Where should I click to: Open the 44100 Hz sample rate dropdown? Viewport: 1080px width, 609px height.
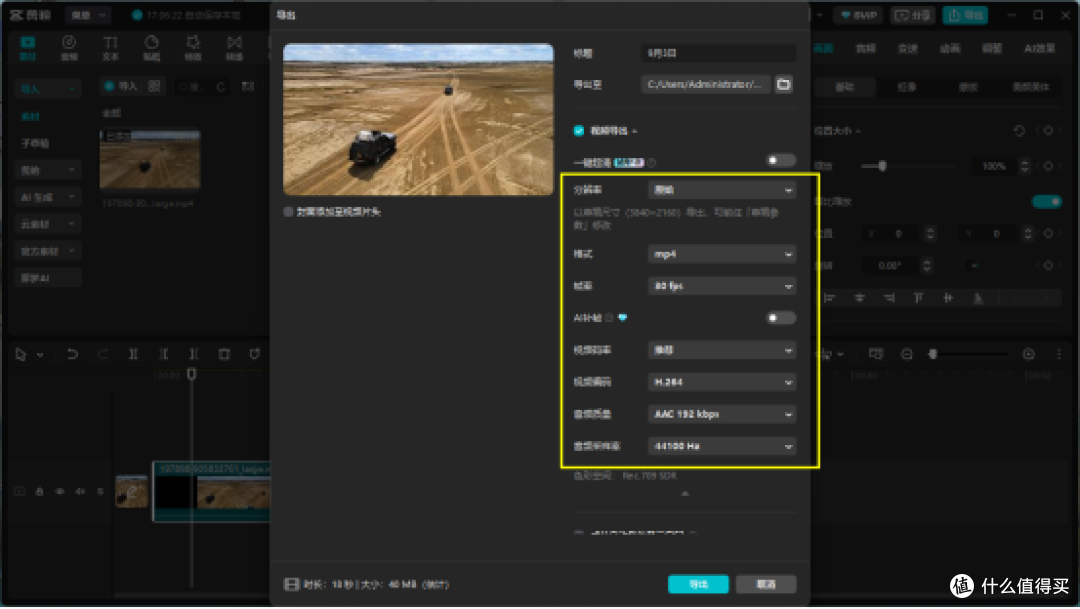722,446
